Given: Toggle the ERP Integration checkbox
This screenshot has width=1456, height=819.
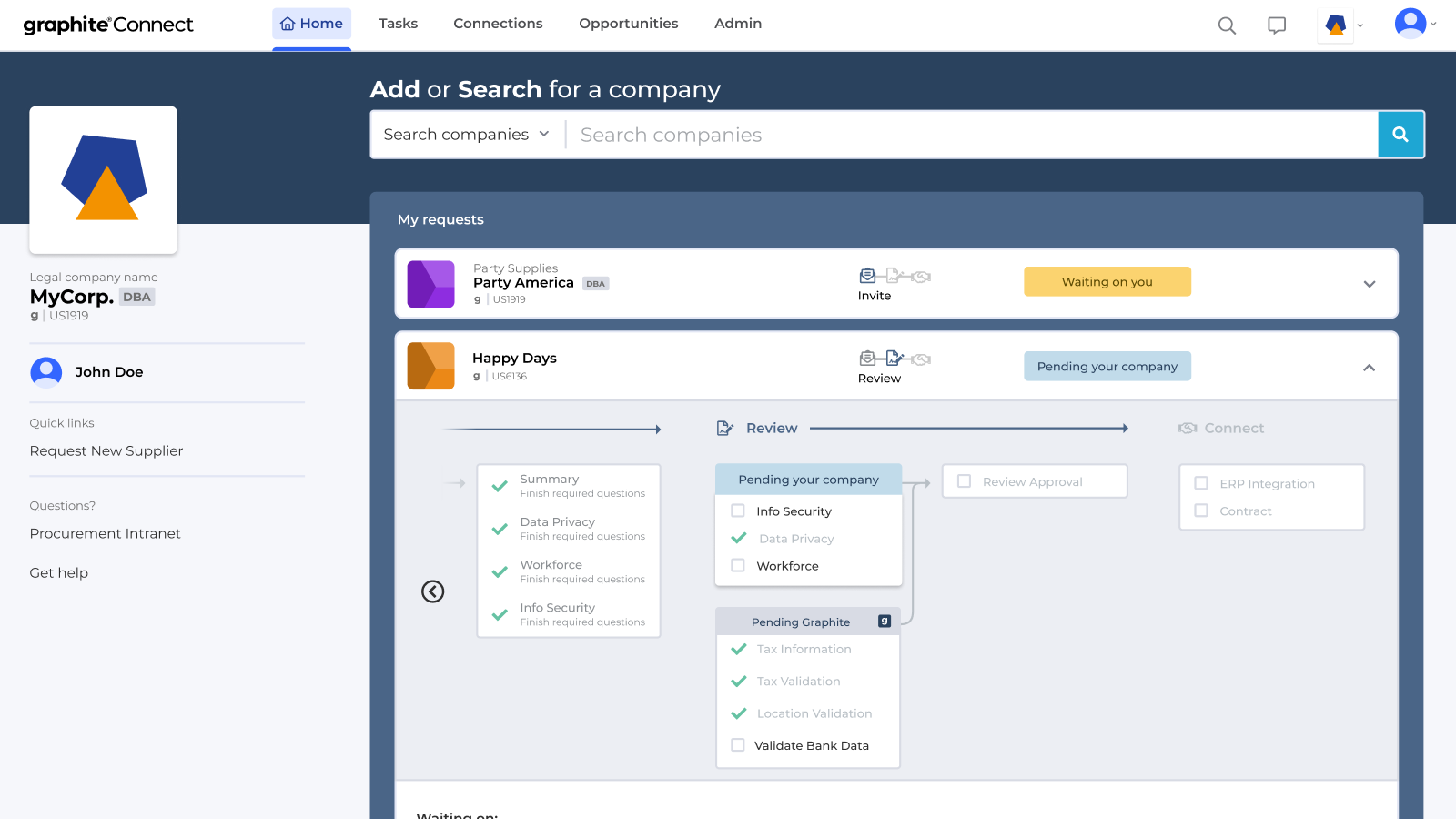Looking at the screenshot, I should [1201, 483].
